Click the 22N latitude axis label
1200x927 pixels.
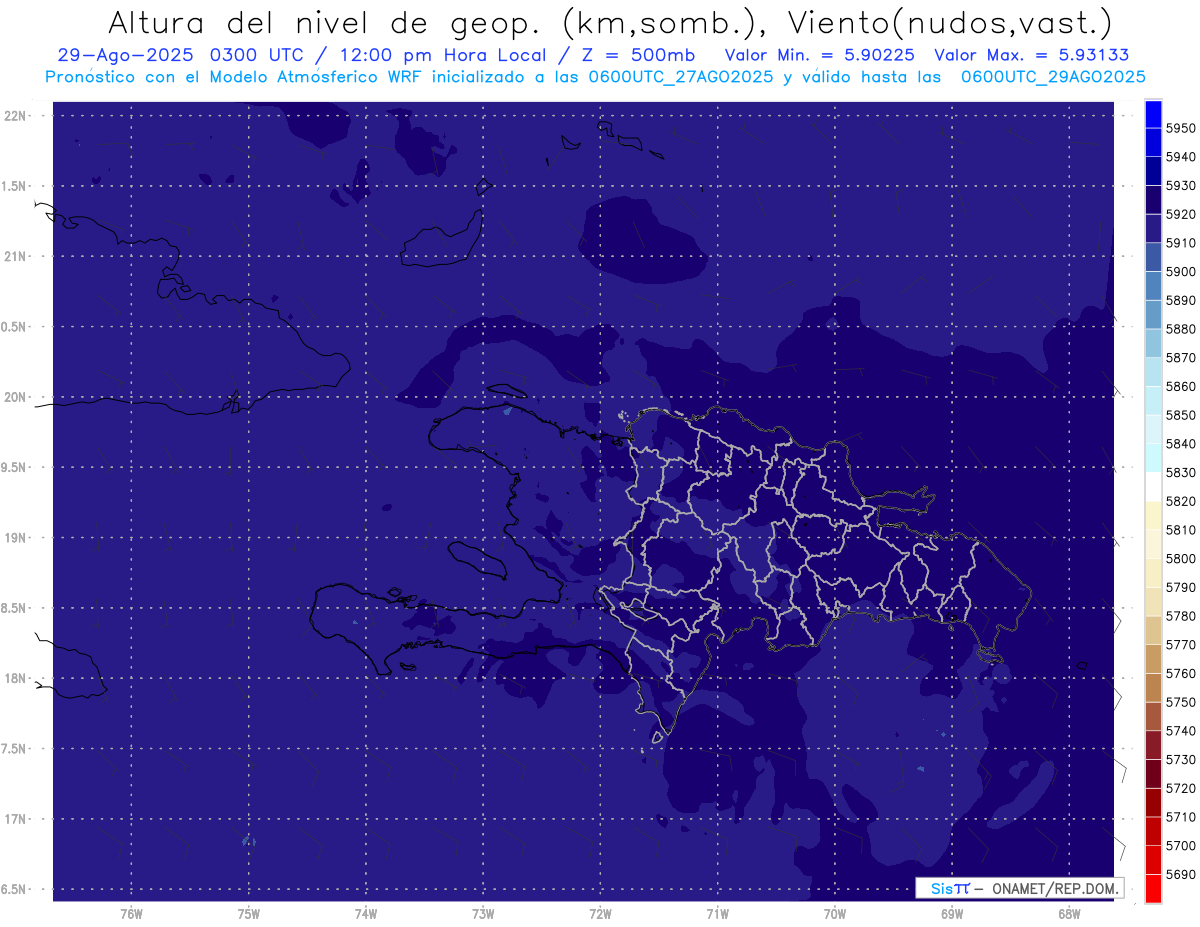[14, 116]
